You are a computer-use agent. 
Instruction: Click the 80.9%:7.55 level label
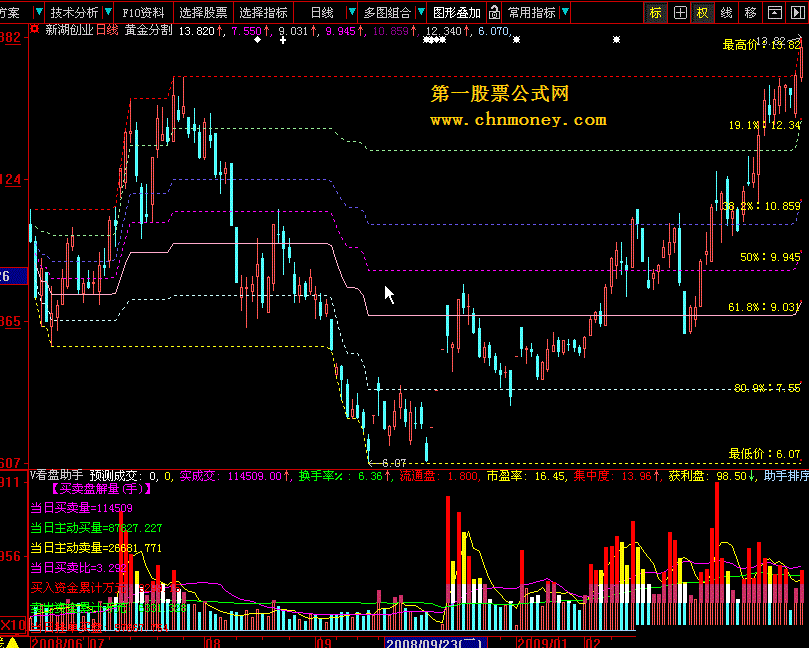pyautogui.click(x=767, y=387)
